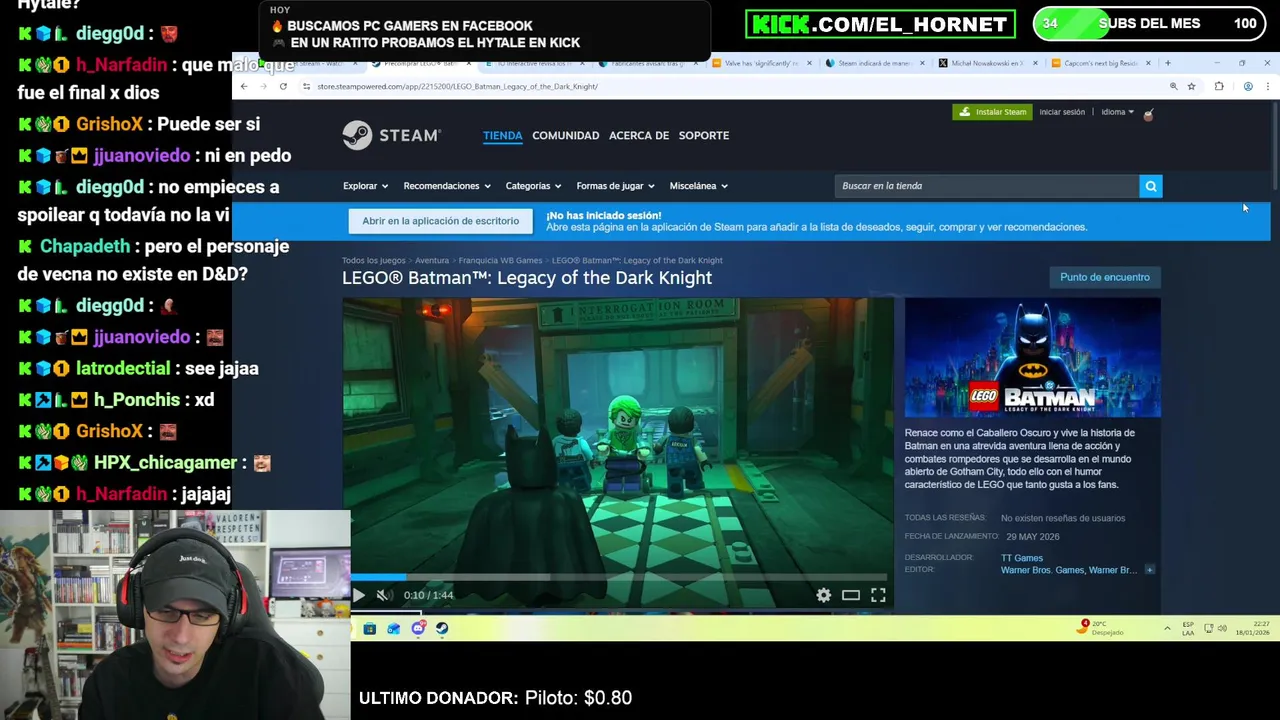Click the No existen reseñas de usuarios text

point(1063,518)
